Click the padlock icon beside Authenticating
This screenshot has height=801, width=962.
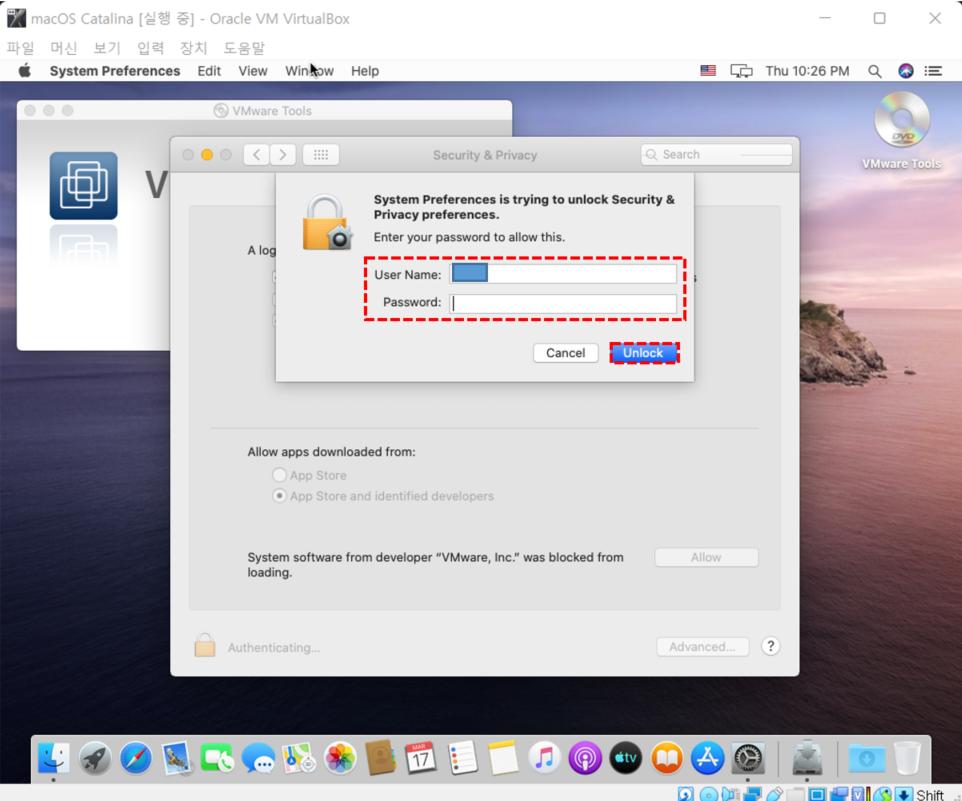[x=205, y=645]
